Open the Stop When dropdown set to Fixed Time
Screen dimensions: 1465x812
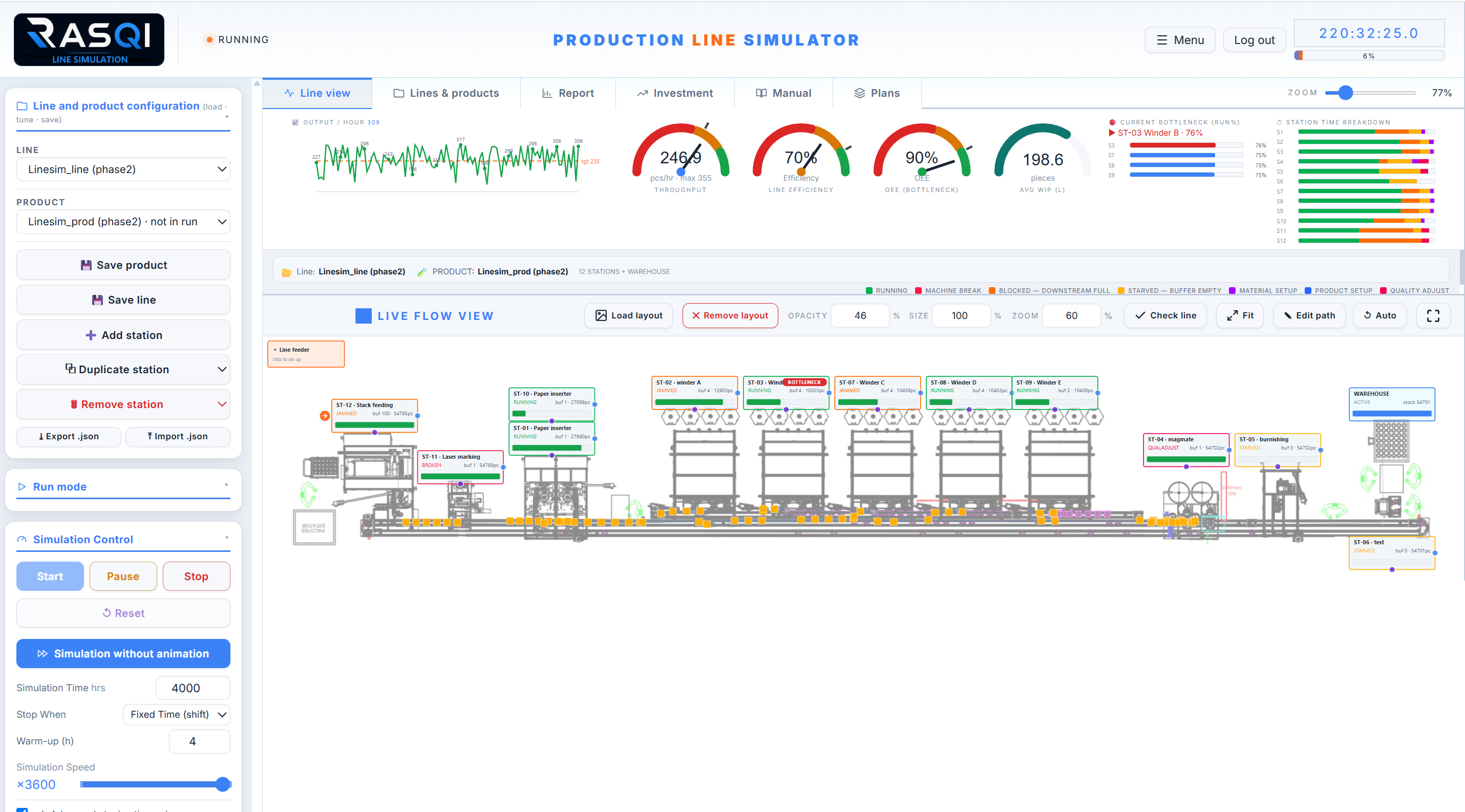(x=176, y=714)
